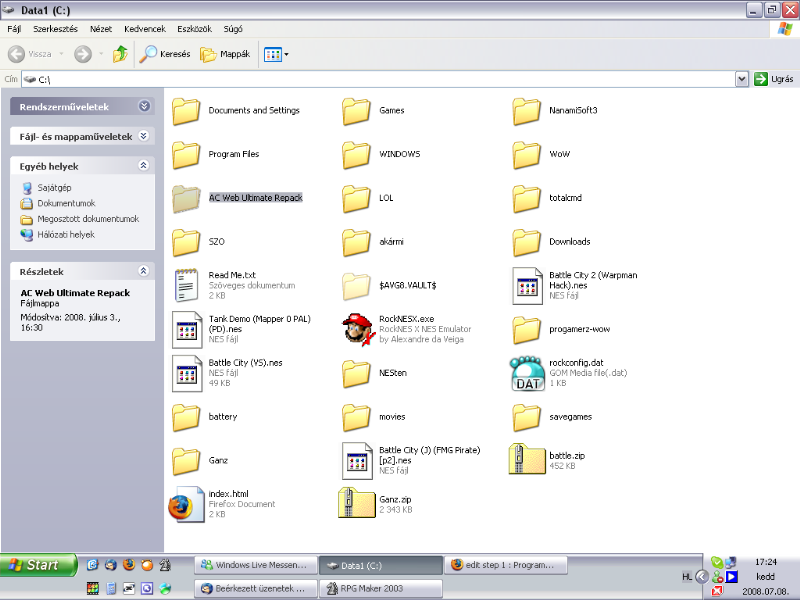This screenshot has height=600, width=800.
Task: Open the Dokumentumok link in sidebar
Action: (66, 203)
